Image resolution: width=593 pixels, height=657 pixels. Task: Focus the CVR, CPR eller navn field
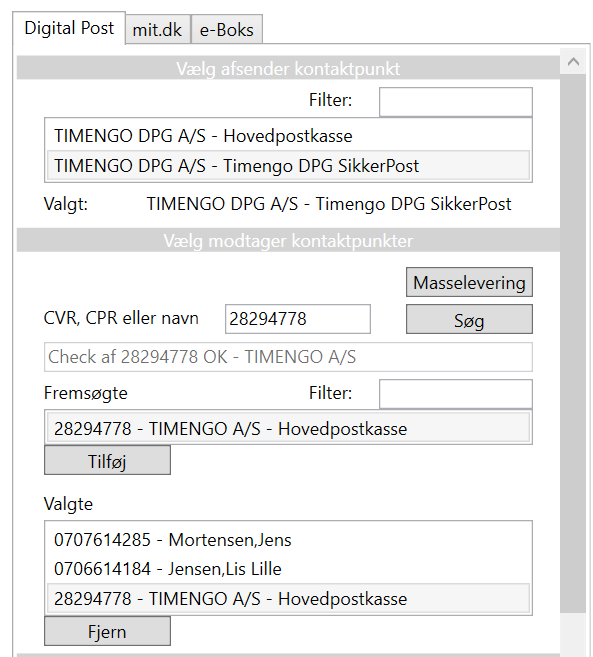coord(298,319)
